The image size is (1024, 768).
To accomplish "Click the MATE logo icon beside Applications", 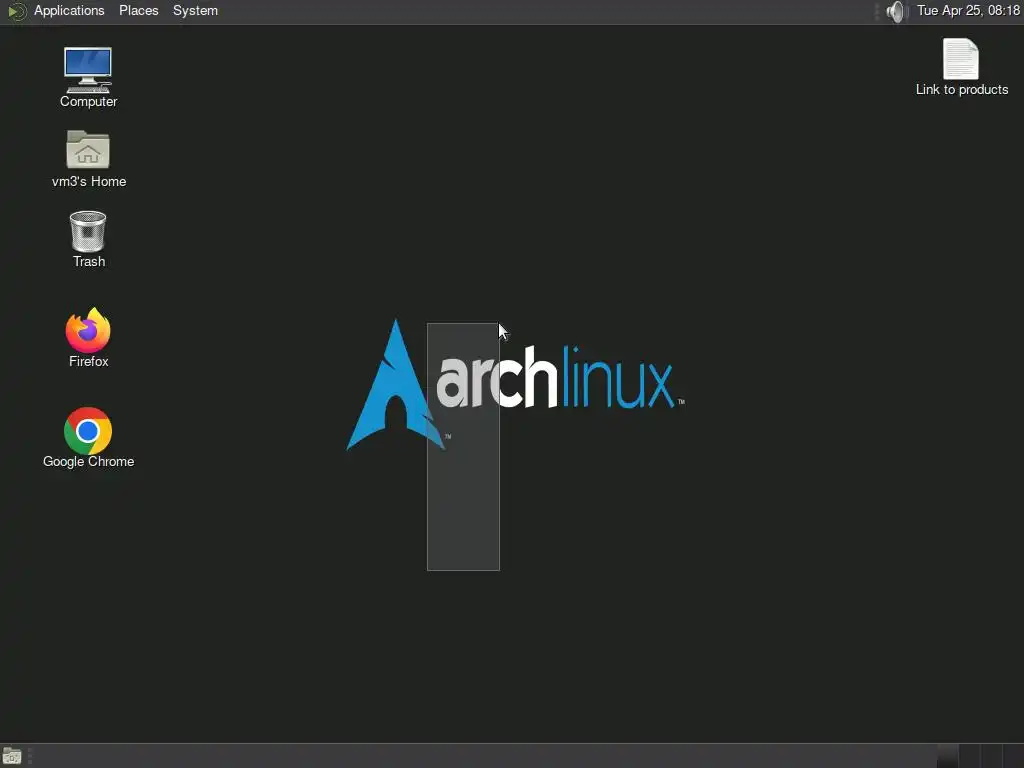I will point(17,11).
